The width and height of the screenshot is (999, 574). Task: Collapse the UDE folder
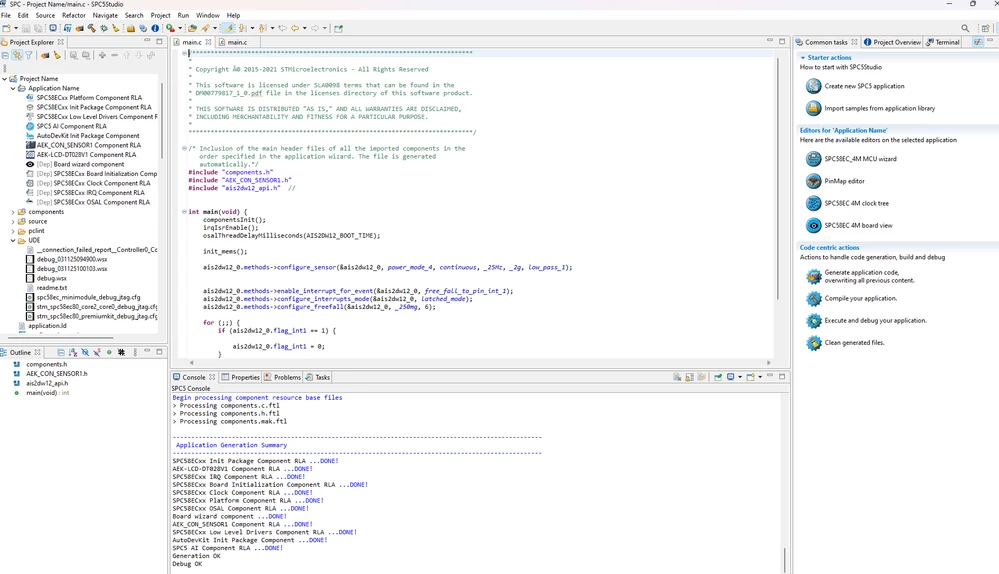pos(13,241)
